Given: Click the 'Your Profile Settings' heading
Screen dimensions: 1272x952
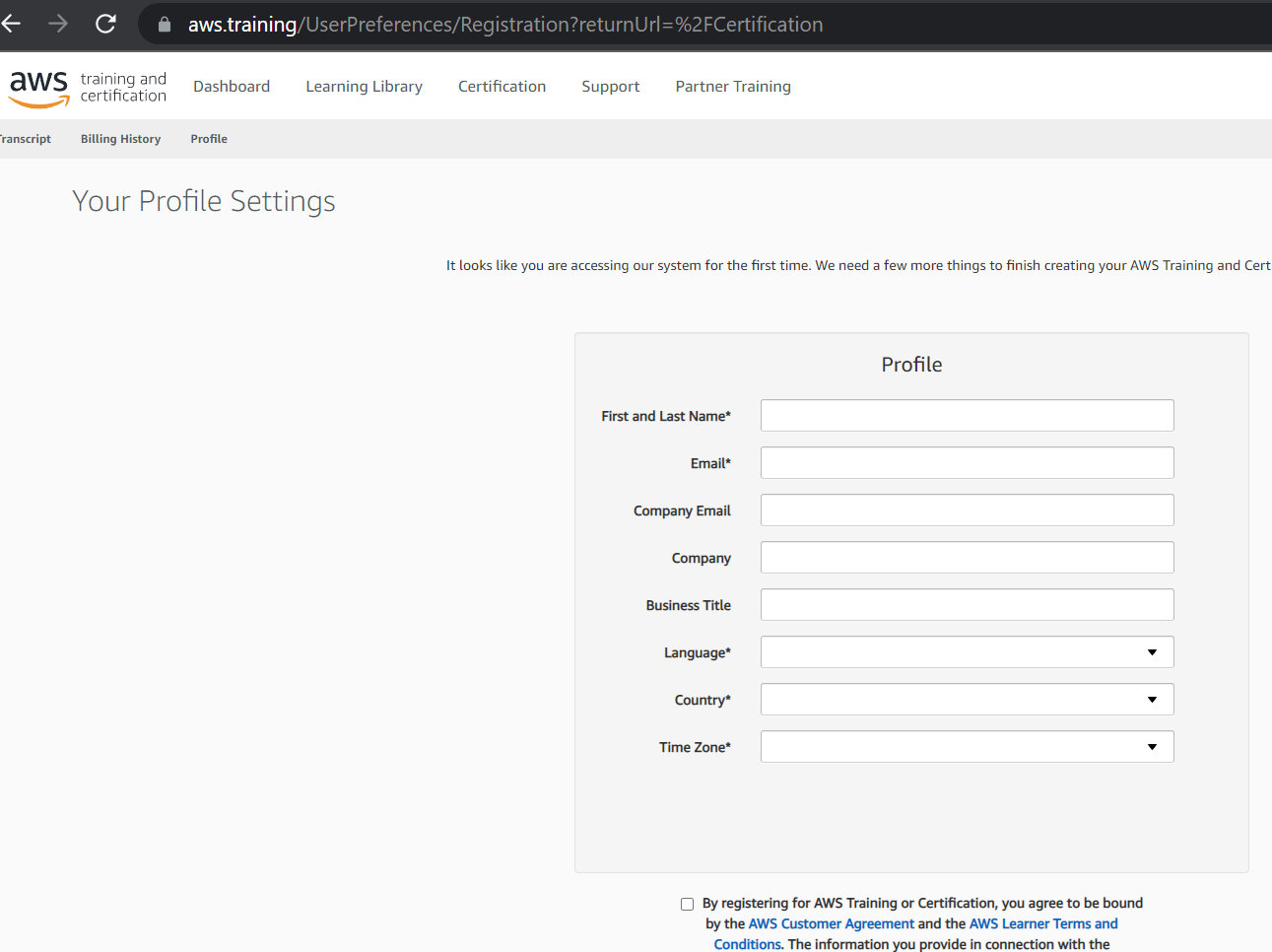Looking at the screenshot, I should tap(204, 201).
